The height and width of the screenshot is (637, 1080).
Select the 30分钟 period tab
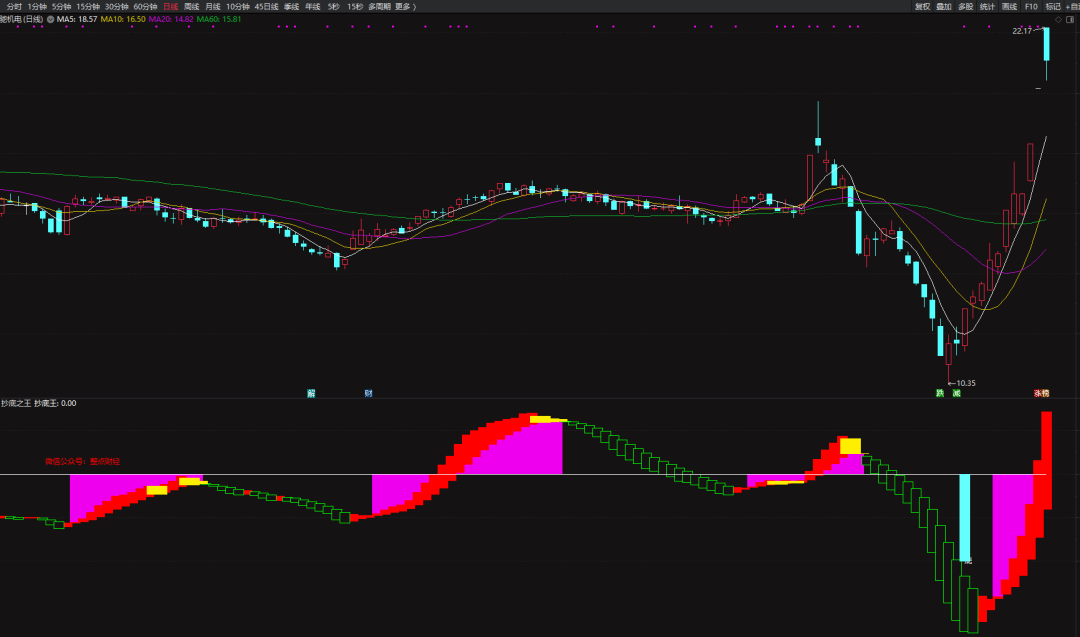pos(116,6)
